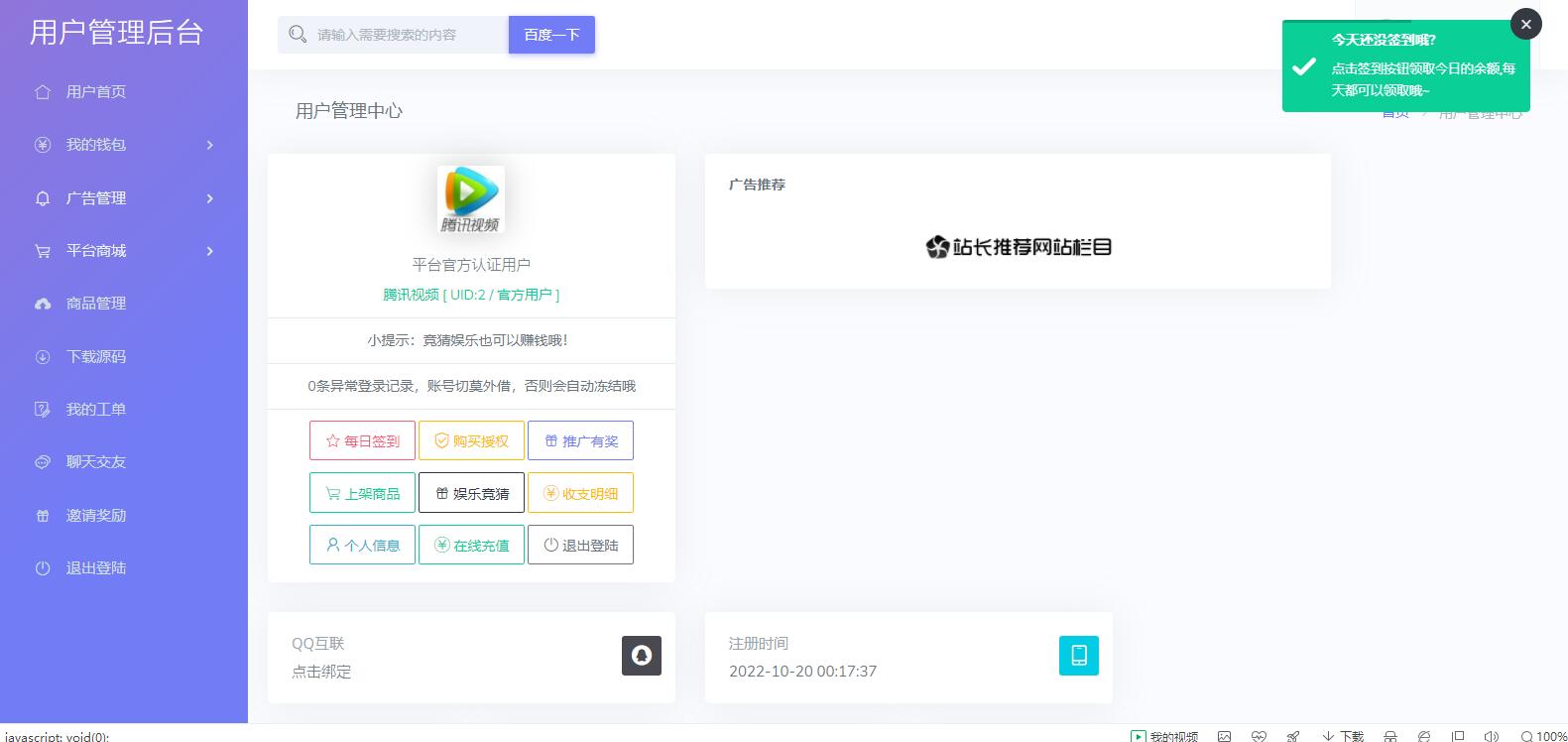
Task: Click the teal phone icon beside 注册时间
Action: coord(1078,656)
